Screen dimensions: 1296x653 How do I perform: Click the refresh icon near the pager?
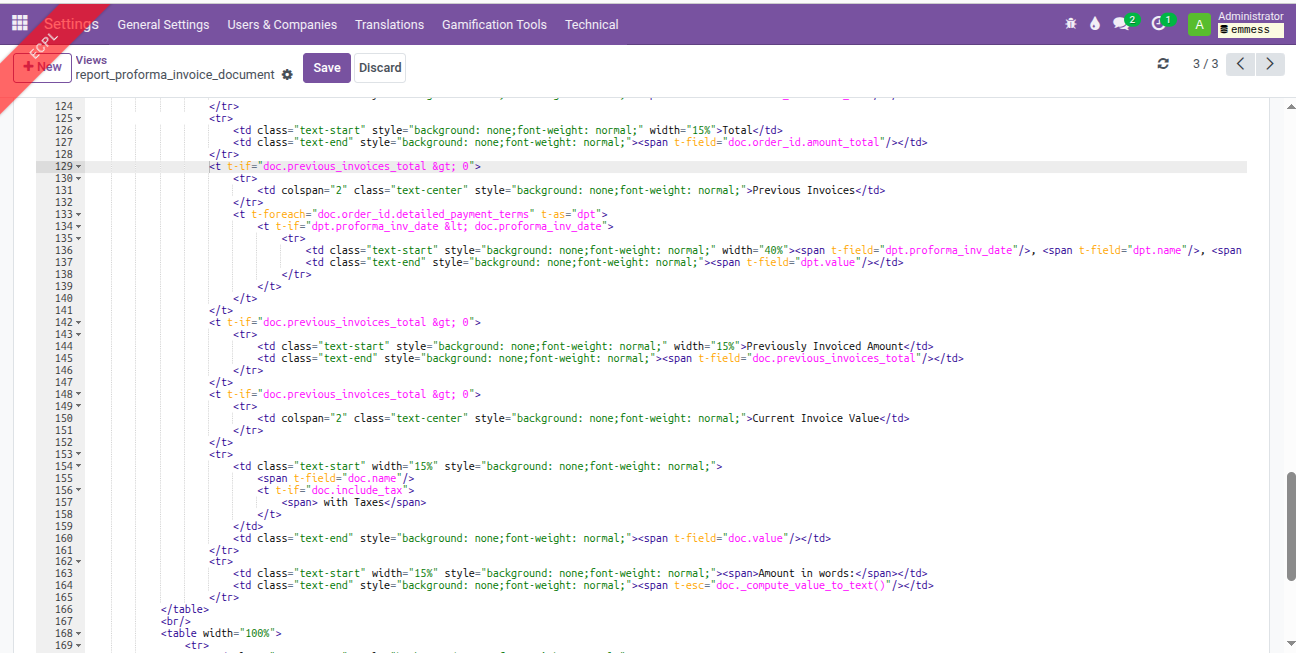pyautogui.click(x=1163, y=64)
